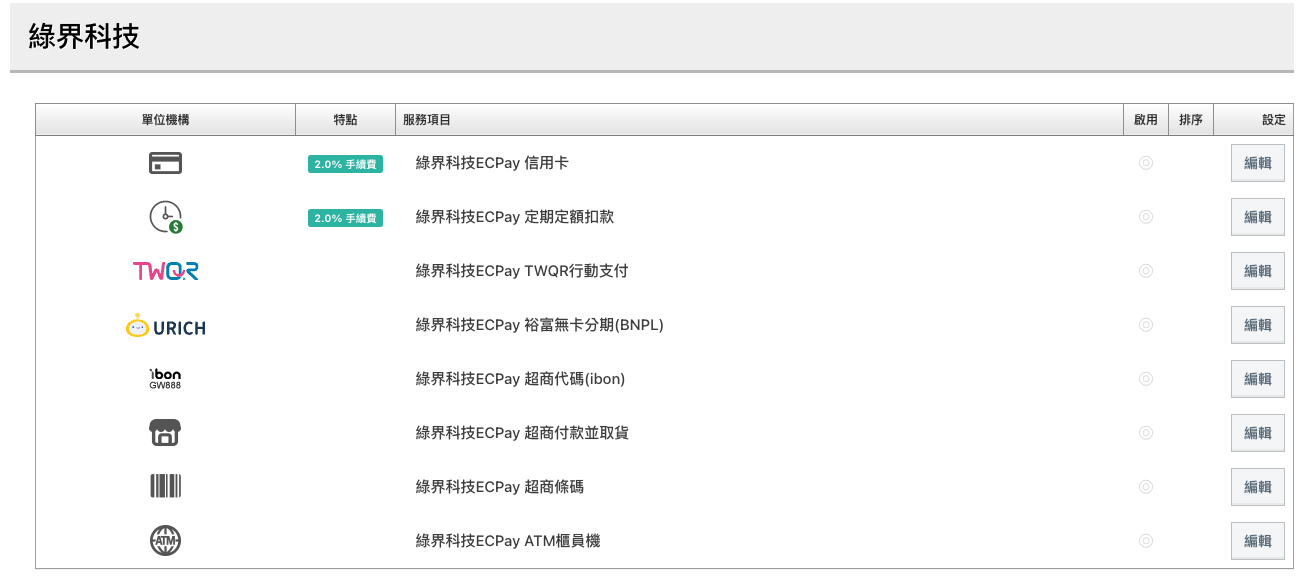The width and height of the screenshot is (1307, 577).
Task: Edit the 超商條碼 service
Action: [1257, 487]
